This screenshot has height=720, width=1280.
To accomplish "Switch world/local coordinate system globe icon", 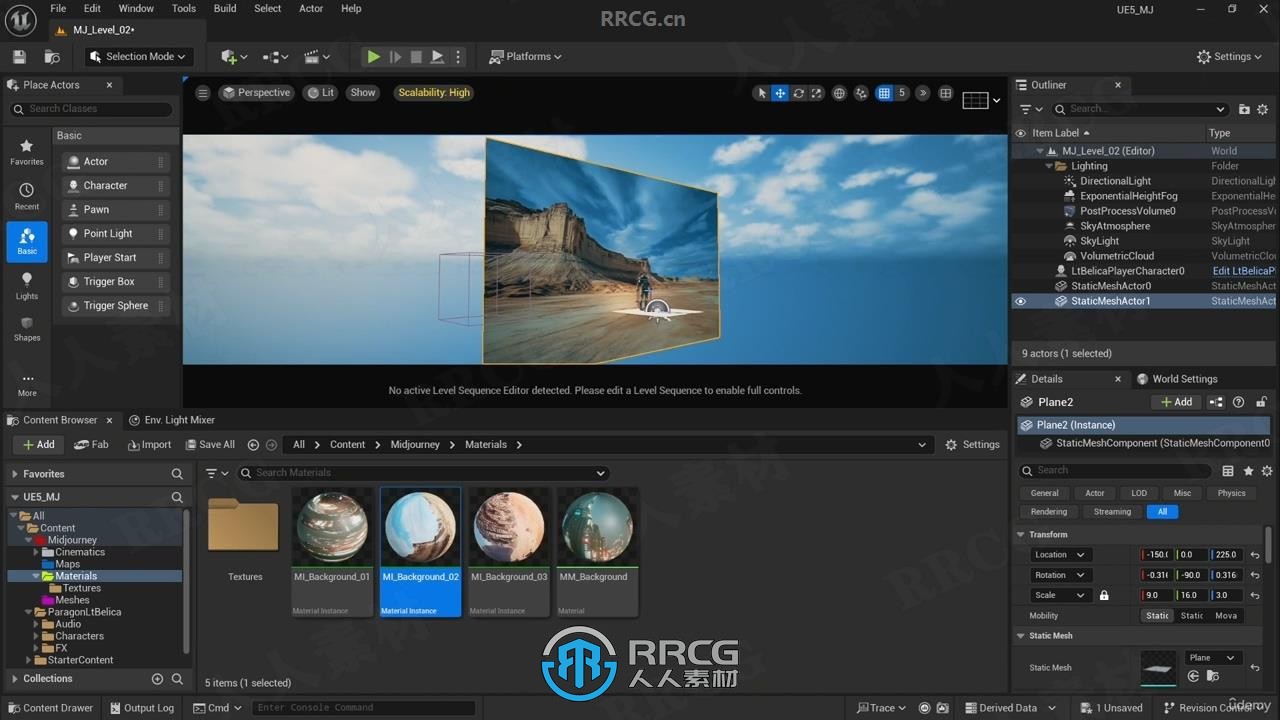I will click(x=840, y=93).
